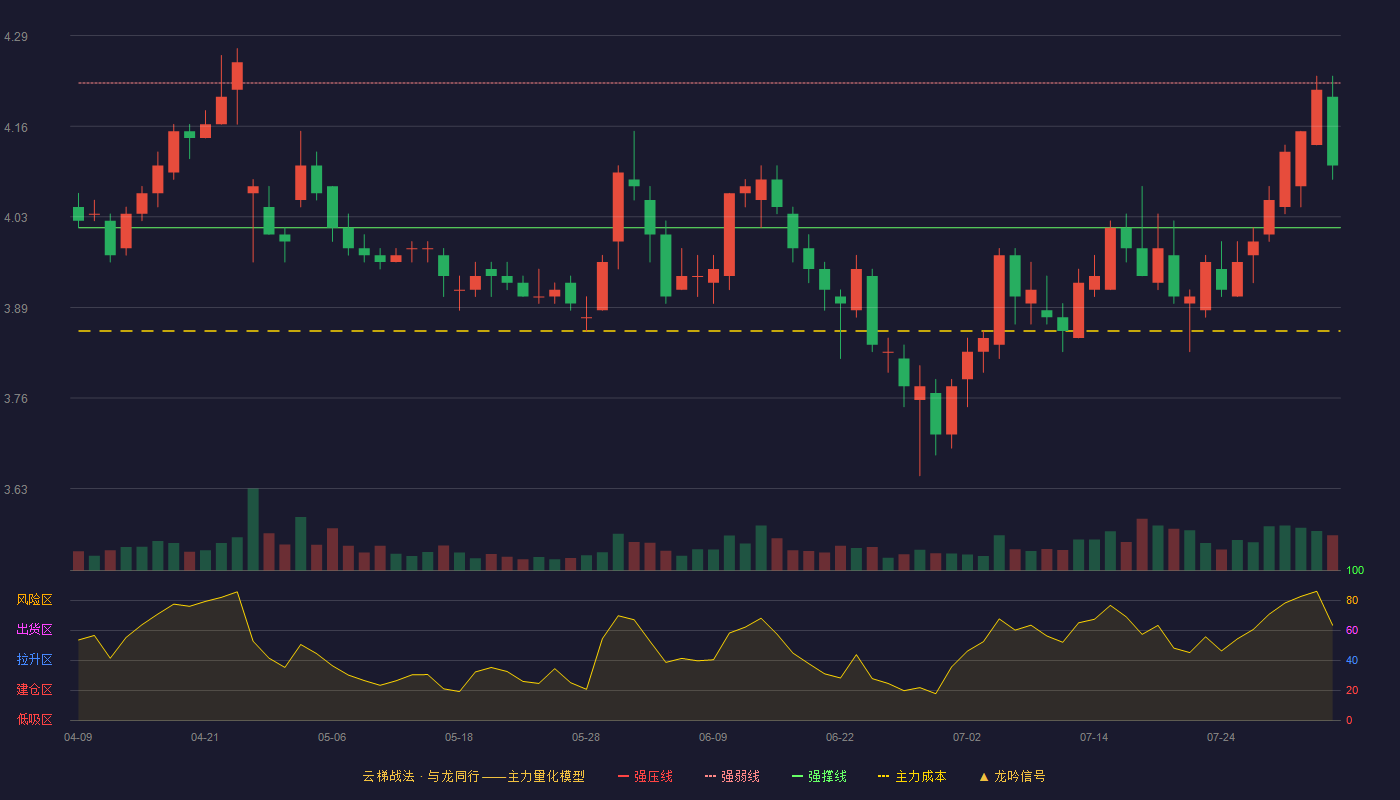Click the 04-09 date label
This screenshot has height=800, width=1400.
(x=78, y=737)
